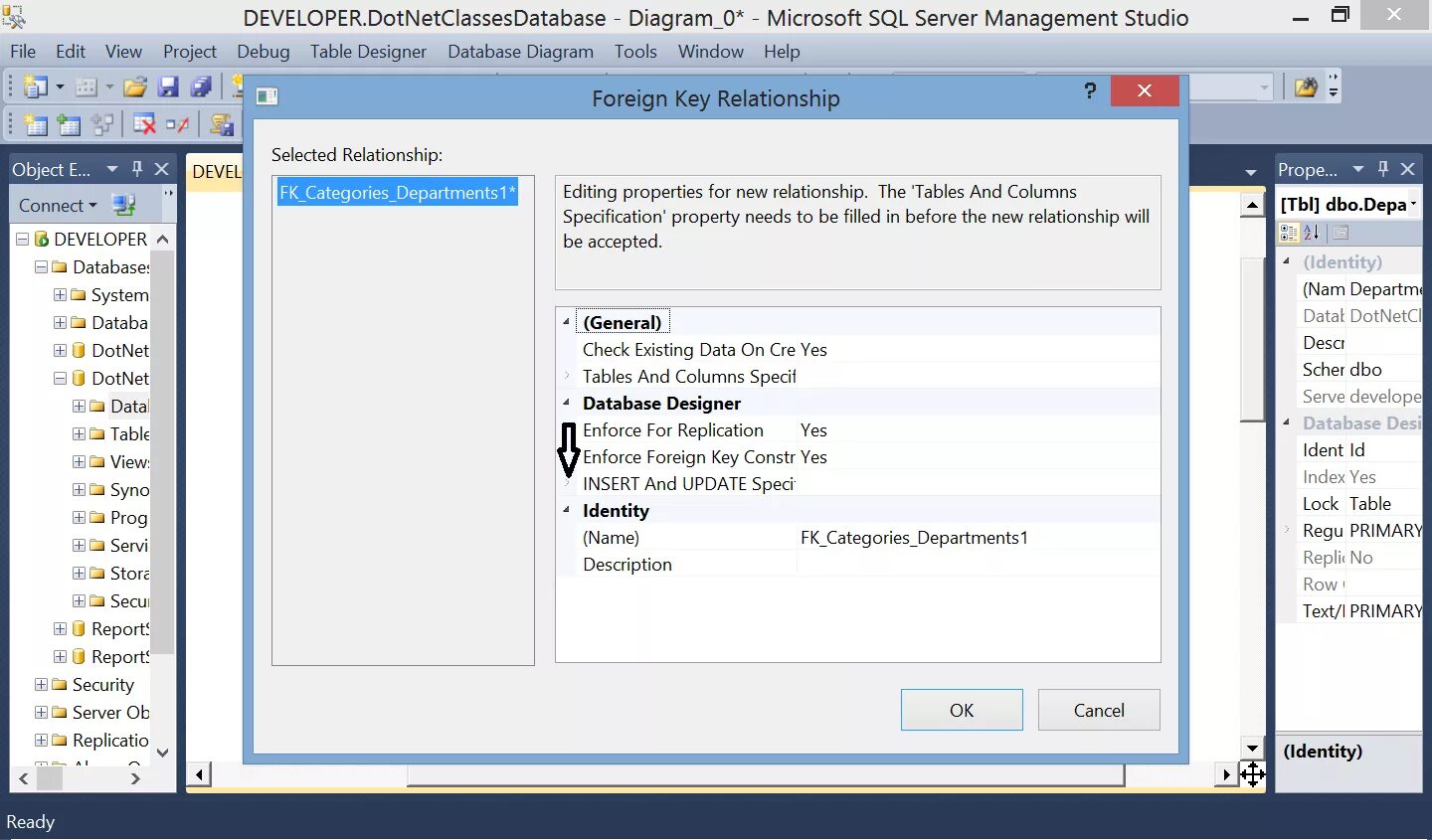Click the New Query toolbar icon
Viewport: 1432px width, 840px height.
(x=36, y=87)
